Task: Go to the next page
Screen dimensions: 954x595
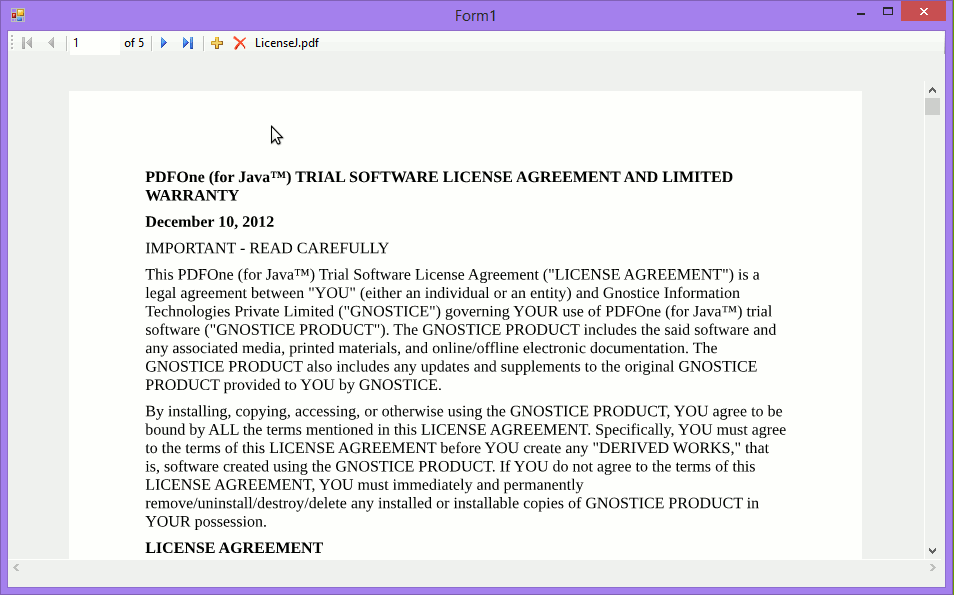Action: (163, 42)
